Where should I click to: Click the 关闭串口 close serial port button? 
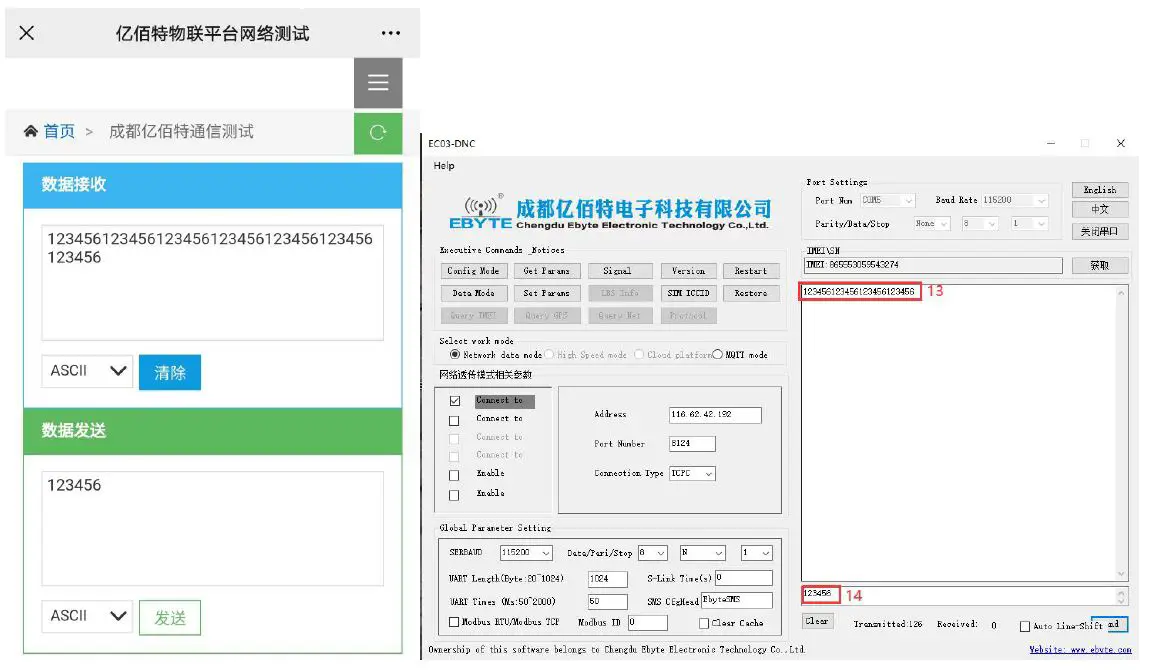pyautogui.click(x=1099, y=232)
